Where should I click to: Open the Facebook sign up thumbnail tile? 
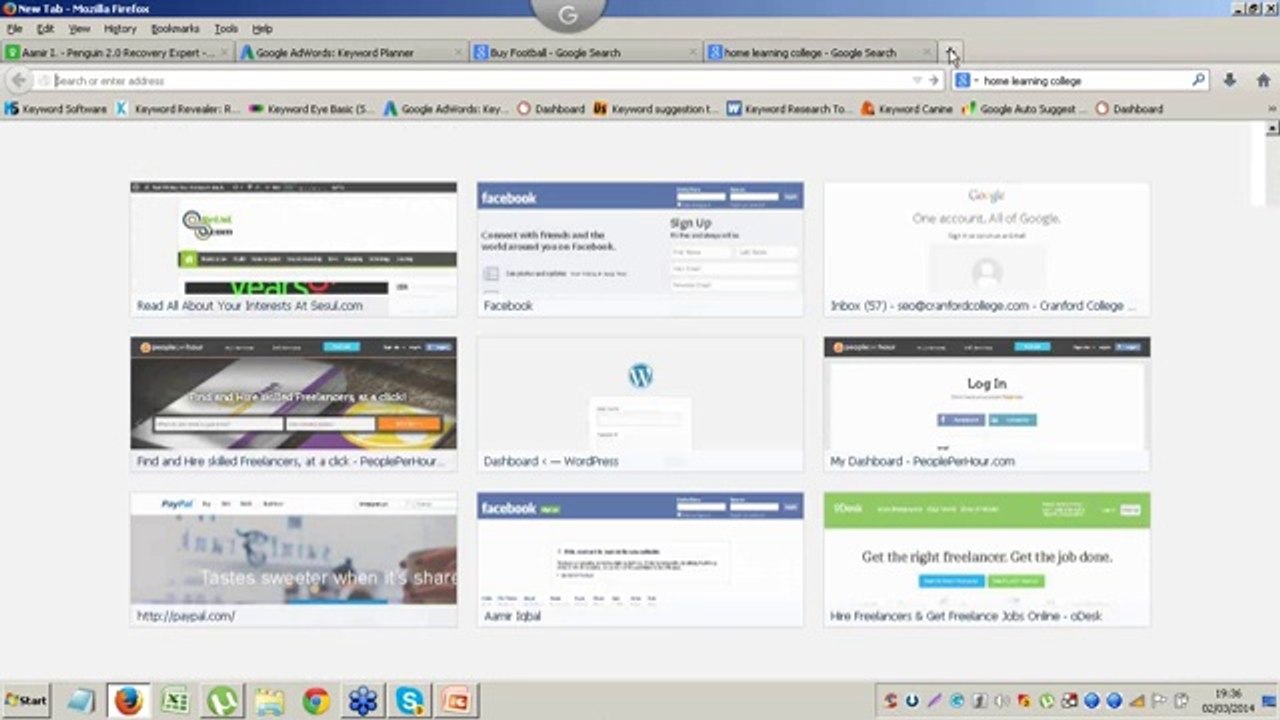640,249
